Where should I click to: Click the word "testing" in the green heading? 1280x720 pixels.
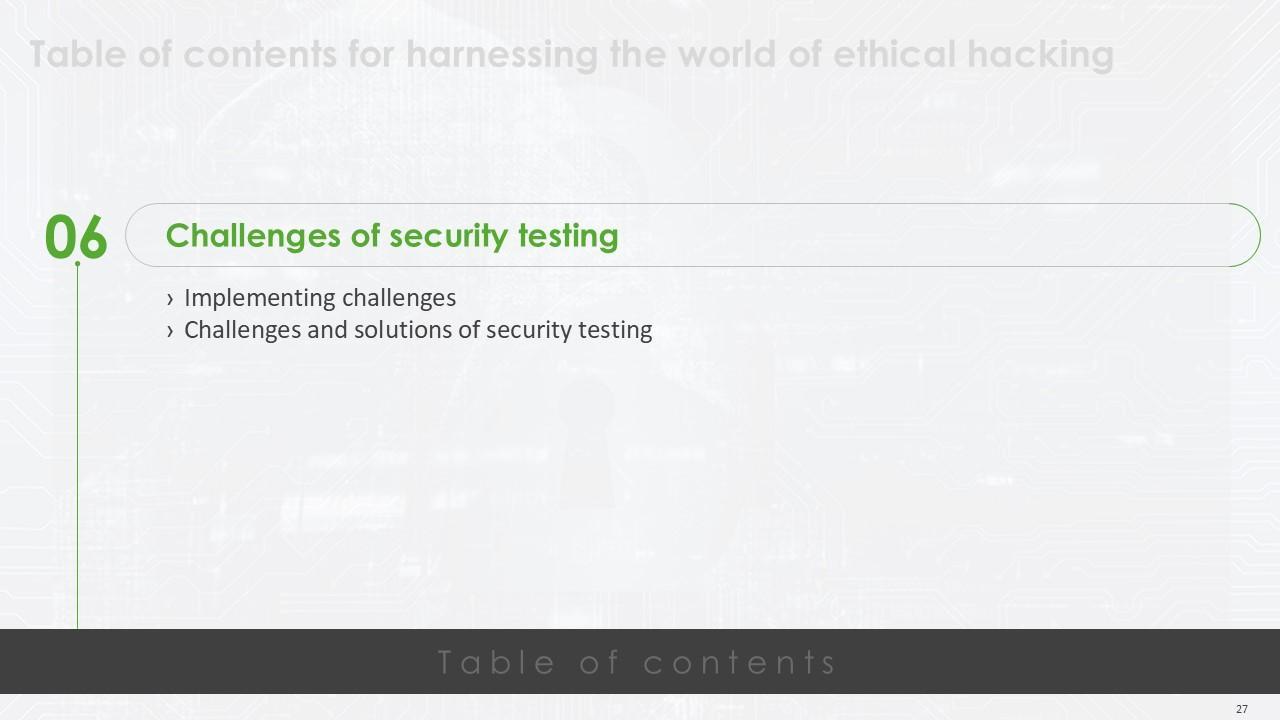[x=568, y=235]
